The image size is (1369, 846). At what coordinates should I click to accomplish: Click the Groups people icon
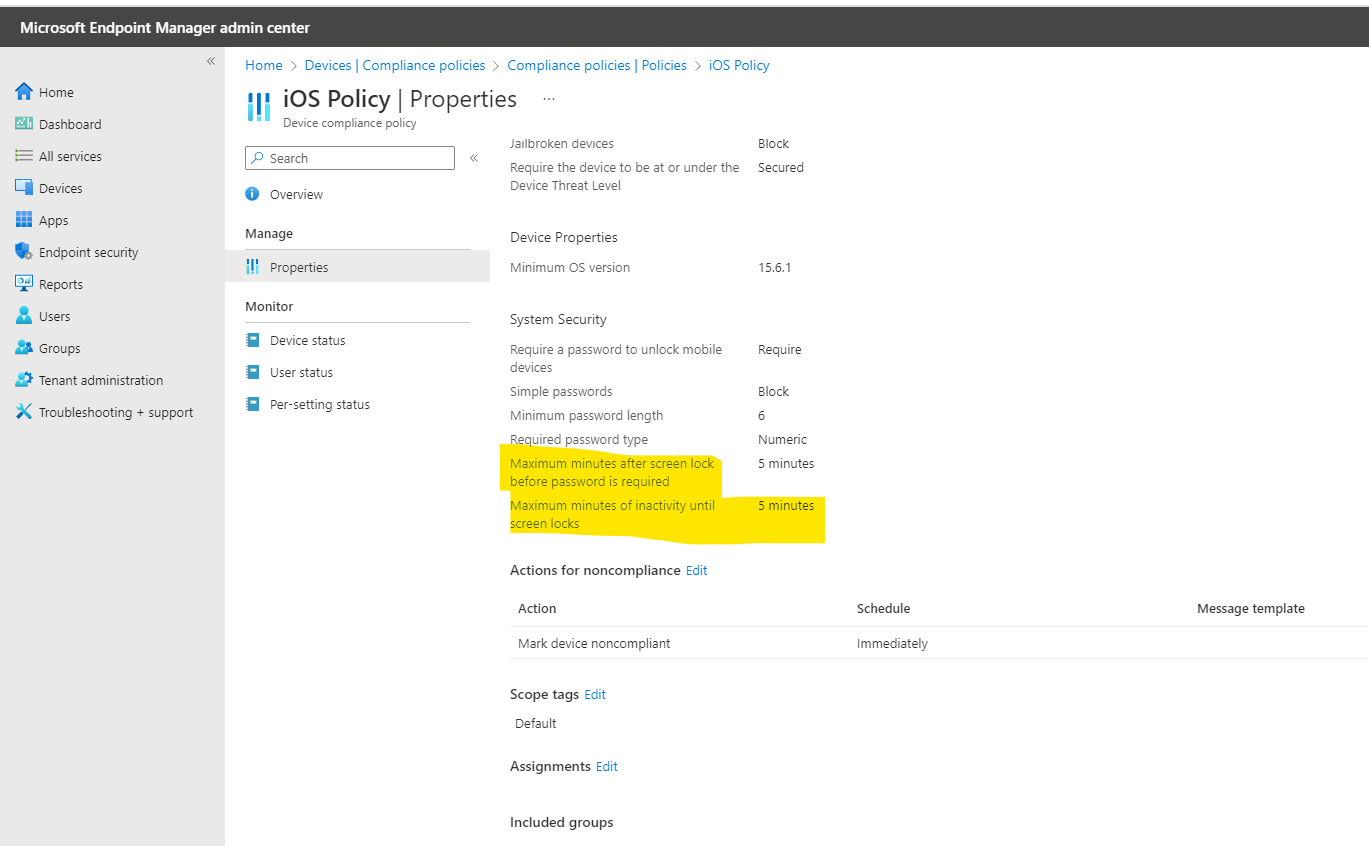coord(24,348)
